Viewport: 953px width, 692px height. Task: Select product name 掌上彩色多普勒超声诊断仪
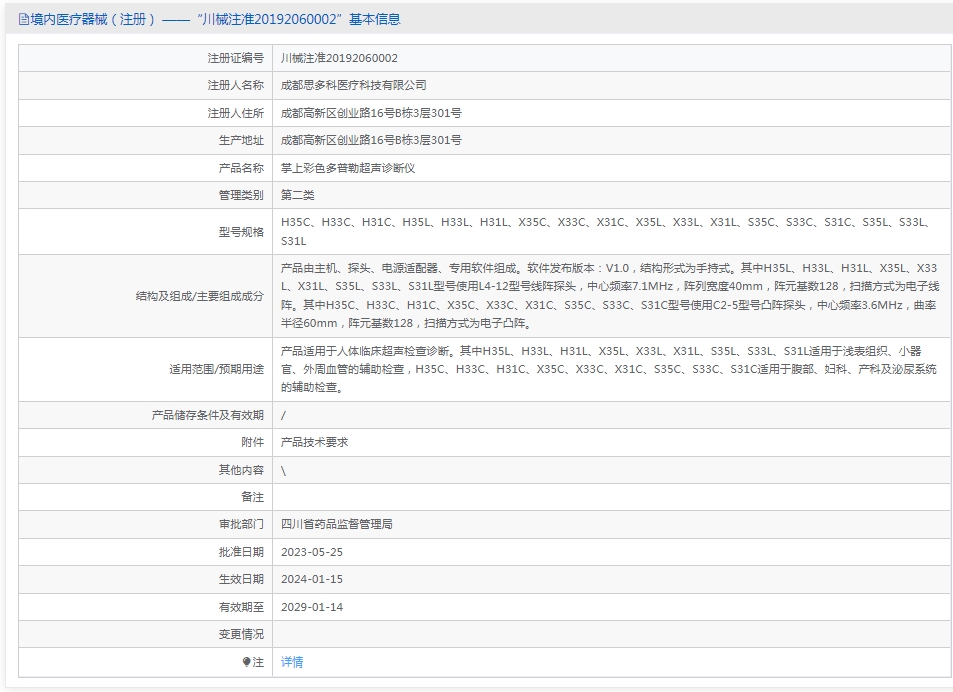pyautogui.click(x=347, y=168)
